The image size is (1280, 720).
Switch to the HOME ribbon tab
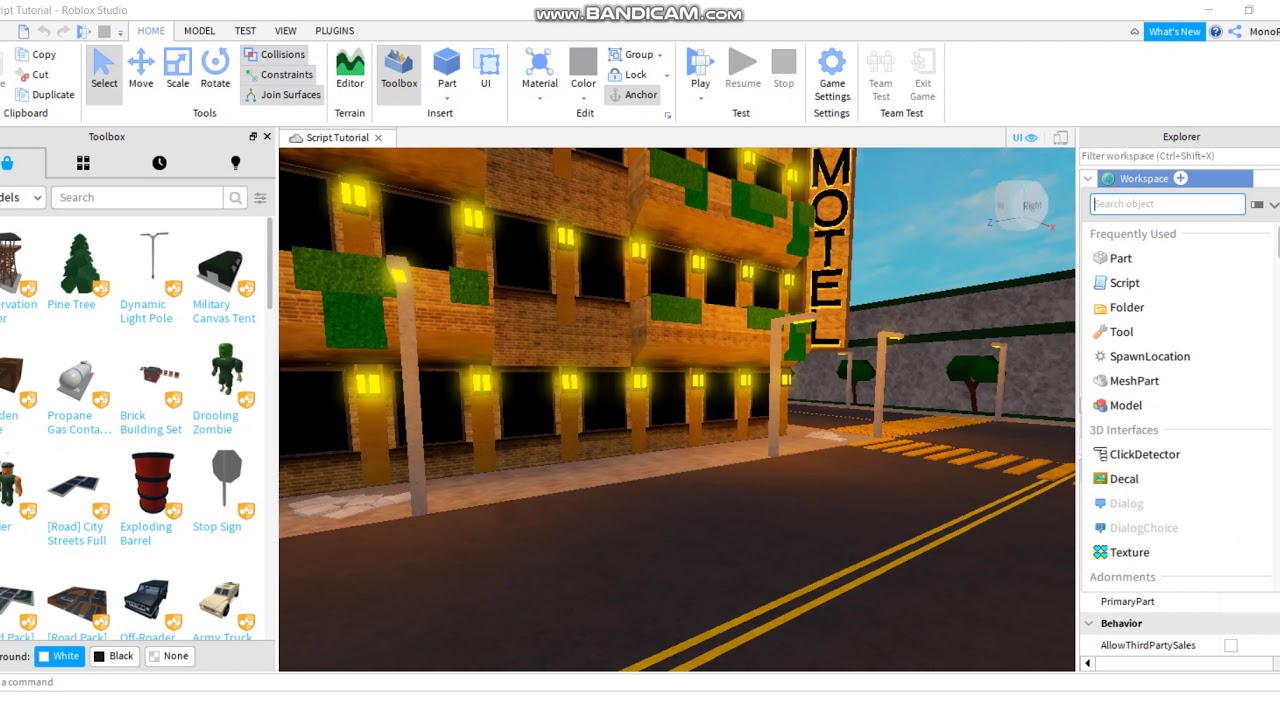[x=151, y=31]
